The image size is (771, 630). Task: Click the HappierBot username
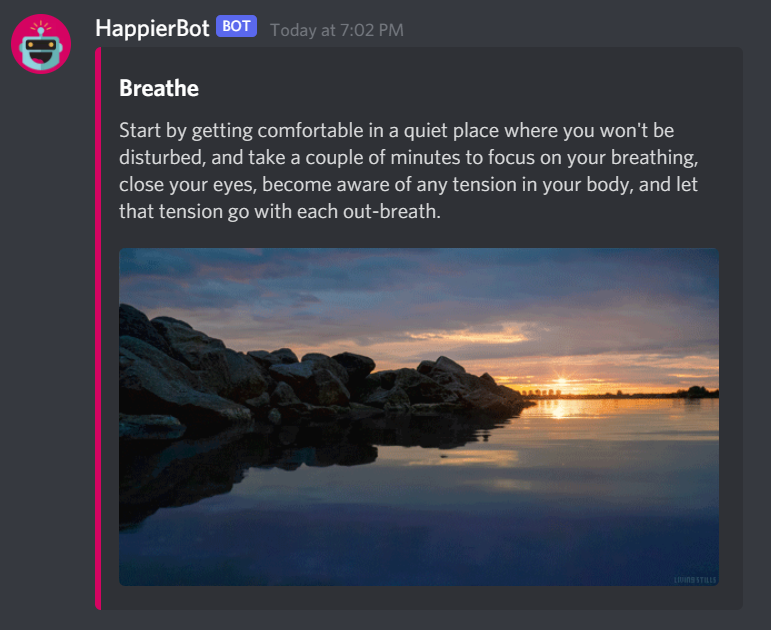pos(152,28)
